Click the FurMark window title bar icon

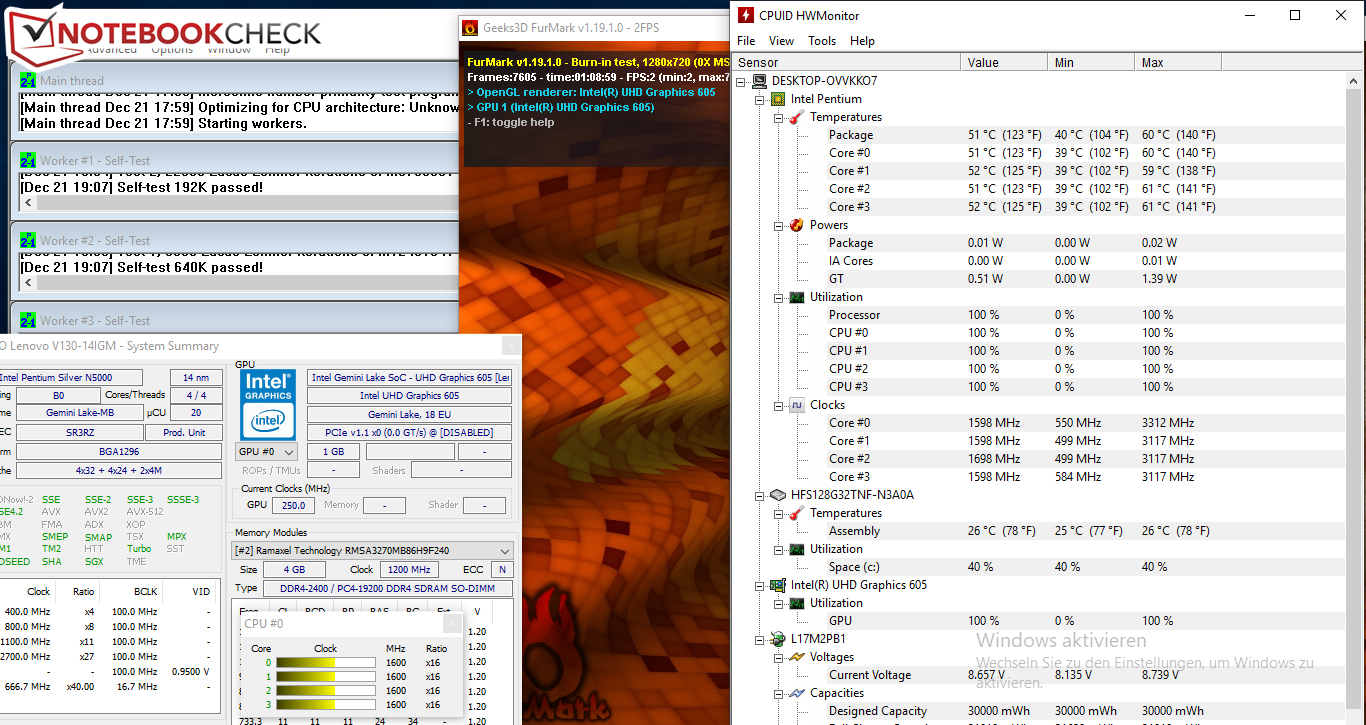click(469, 27)
